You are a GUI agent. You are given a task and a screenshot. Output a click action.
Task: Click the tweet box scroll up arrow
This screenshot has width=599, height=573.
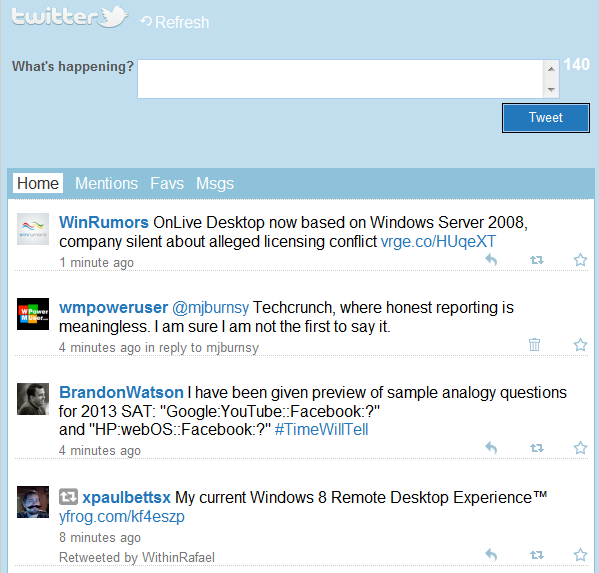coord(551,69)
